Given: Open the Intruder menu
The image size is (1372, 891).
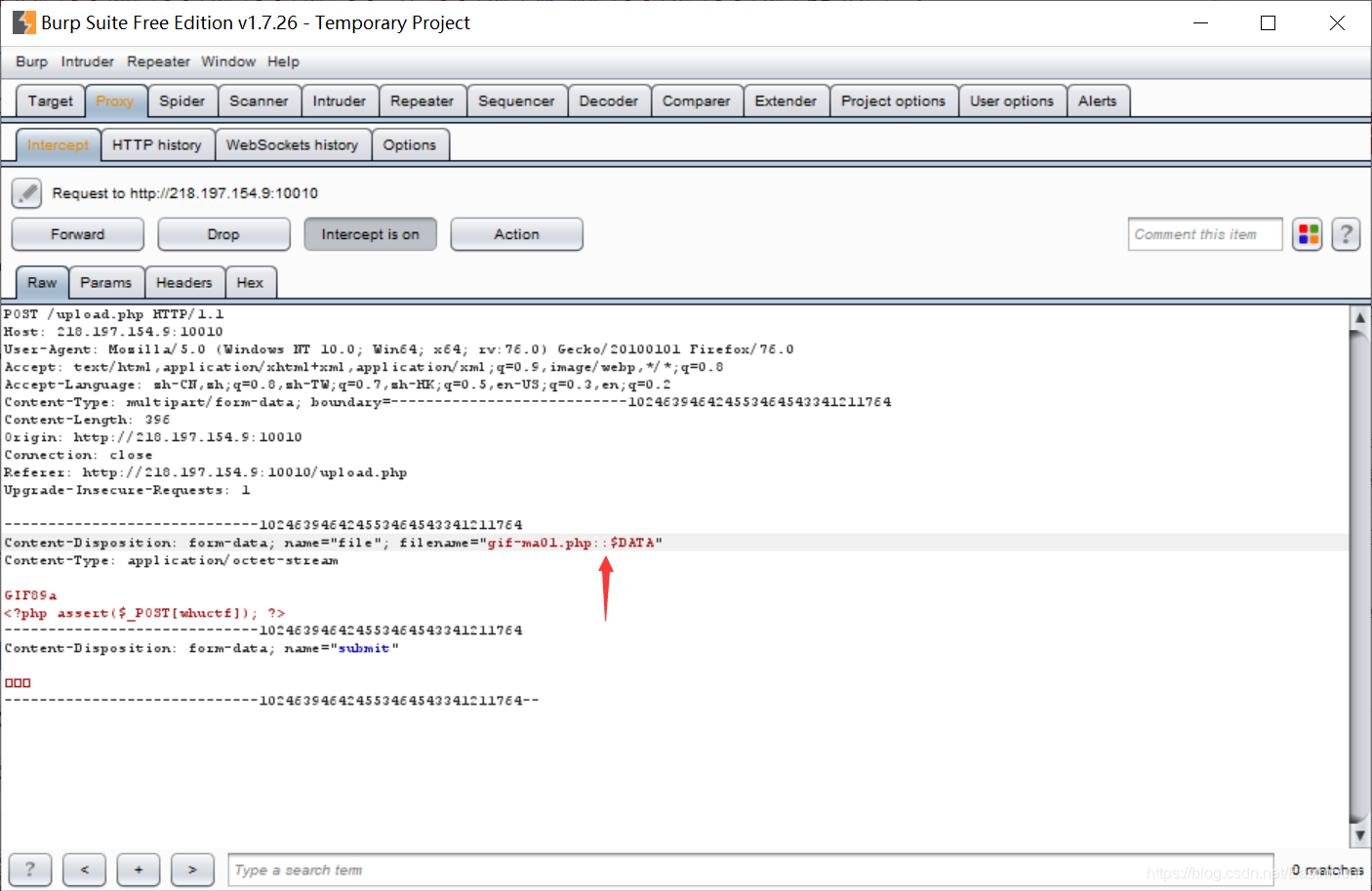Looking at the screenshot, I should (88, 61).
